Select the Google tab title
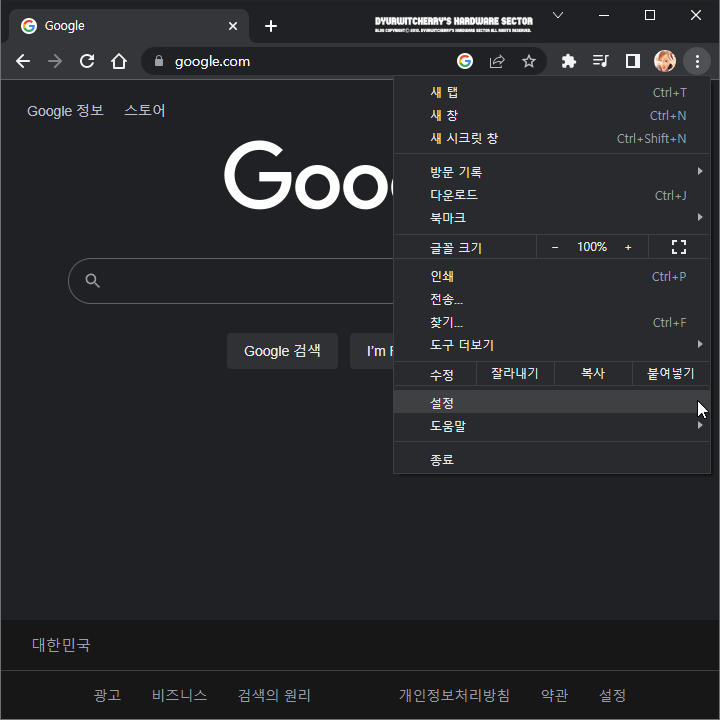 click(x=65, y=26)
